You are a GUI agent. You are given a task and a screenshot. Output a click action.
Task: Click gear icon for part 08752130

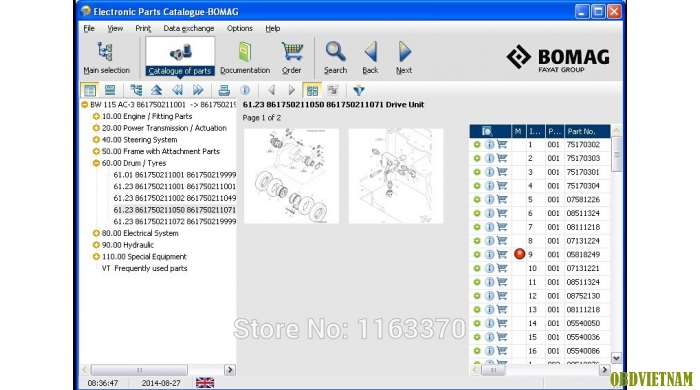477,296
